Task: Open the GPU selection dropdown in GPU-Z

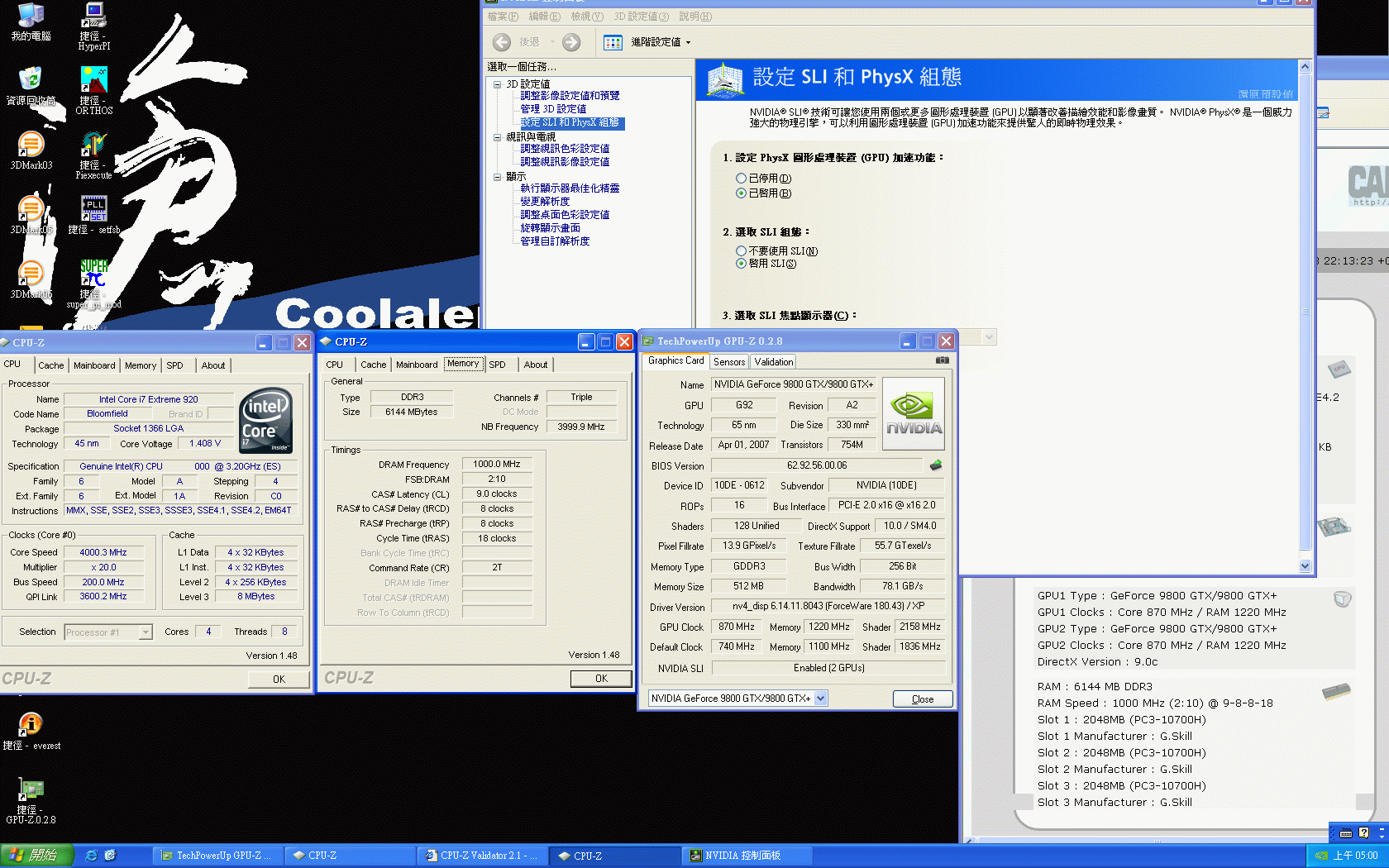Action: (x=820, y=699)
